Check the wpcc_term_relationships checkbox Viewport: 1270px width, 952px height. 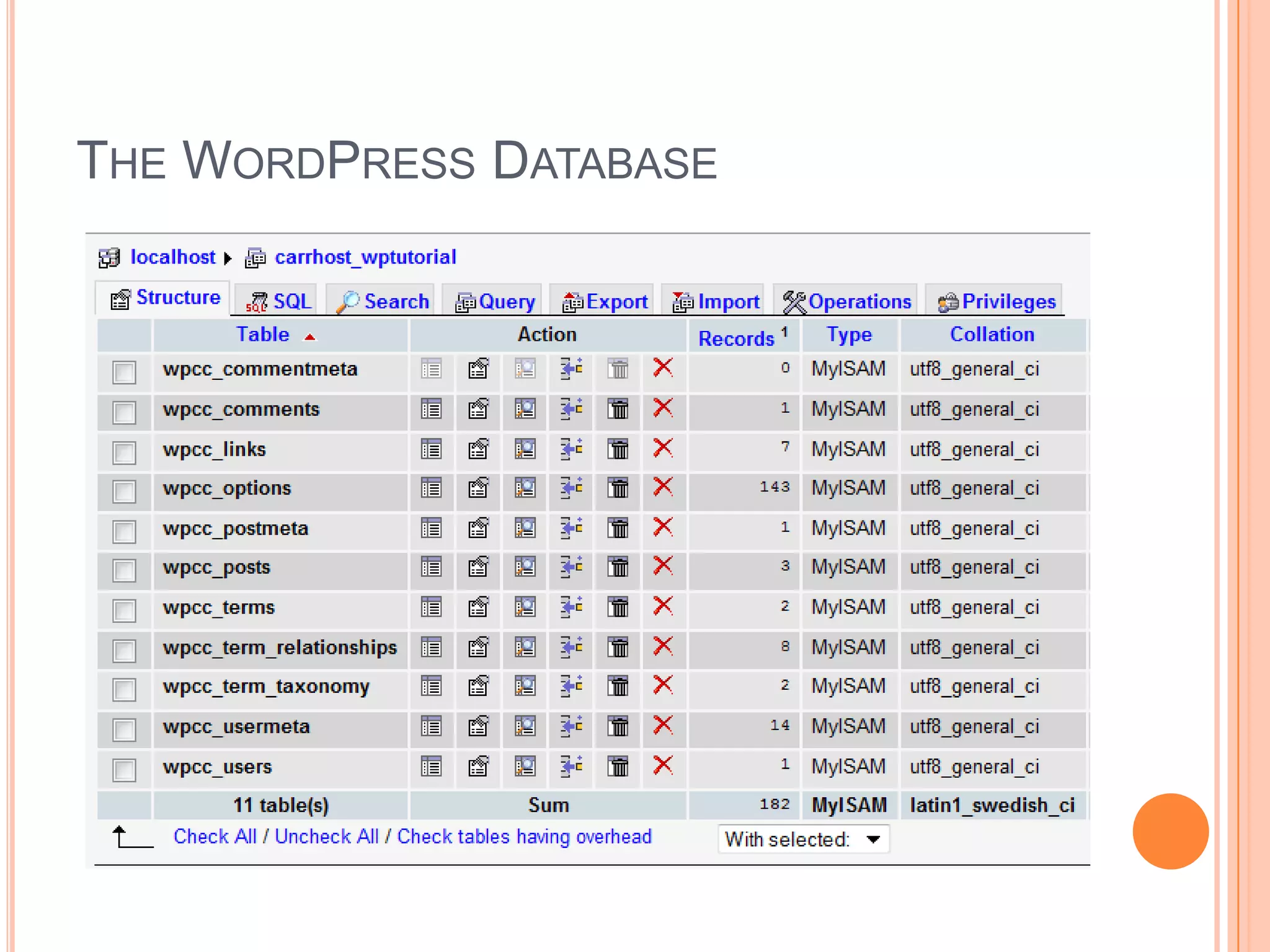[x=124, y=650]
